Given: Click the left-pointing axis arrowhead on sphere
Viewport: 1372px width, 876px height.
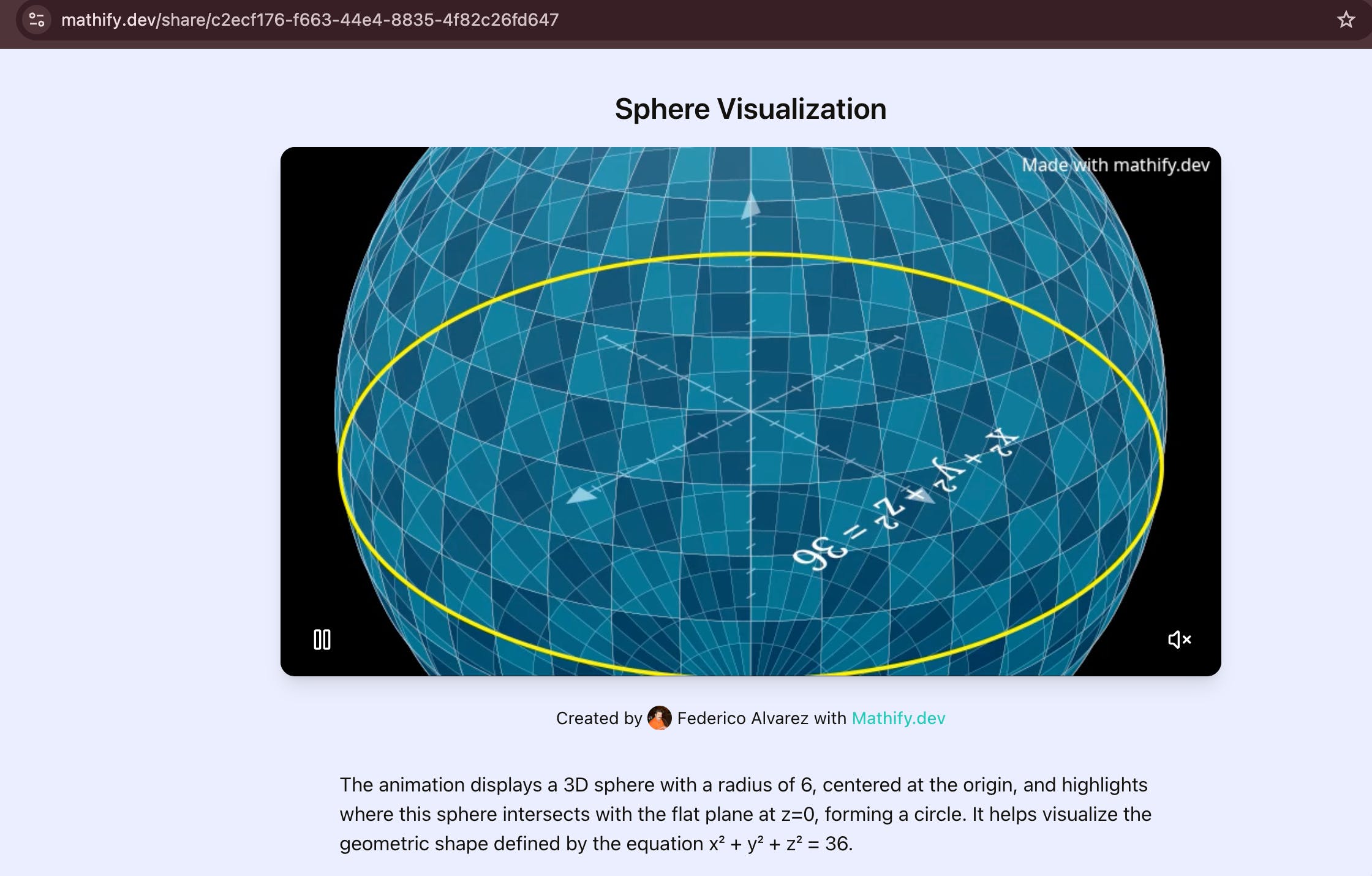Looking at the screenshot, I should tap(580, 495).
